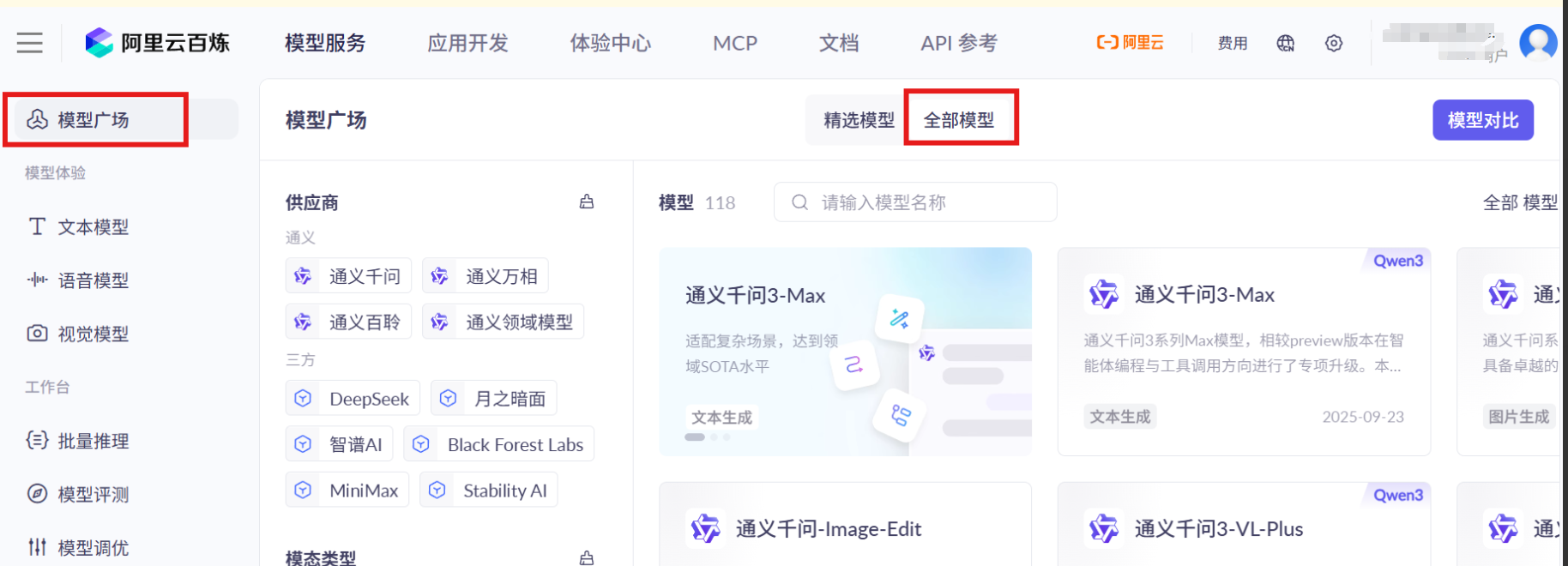
Task: Click the 模型对比 button
Action: (x=1483, y=120)
